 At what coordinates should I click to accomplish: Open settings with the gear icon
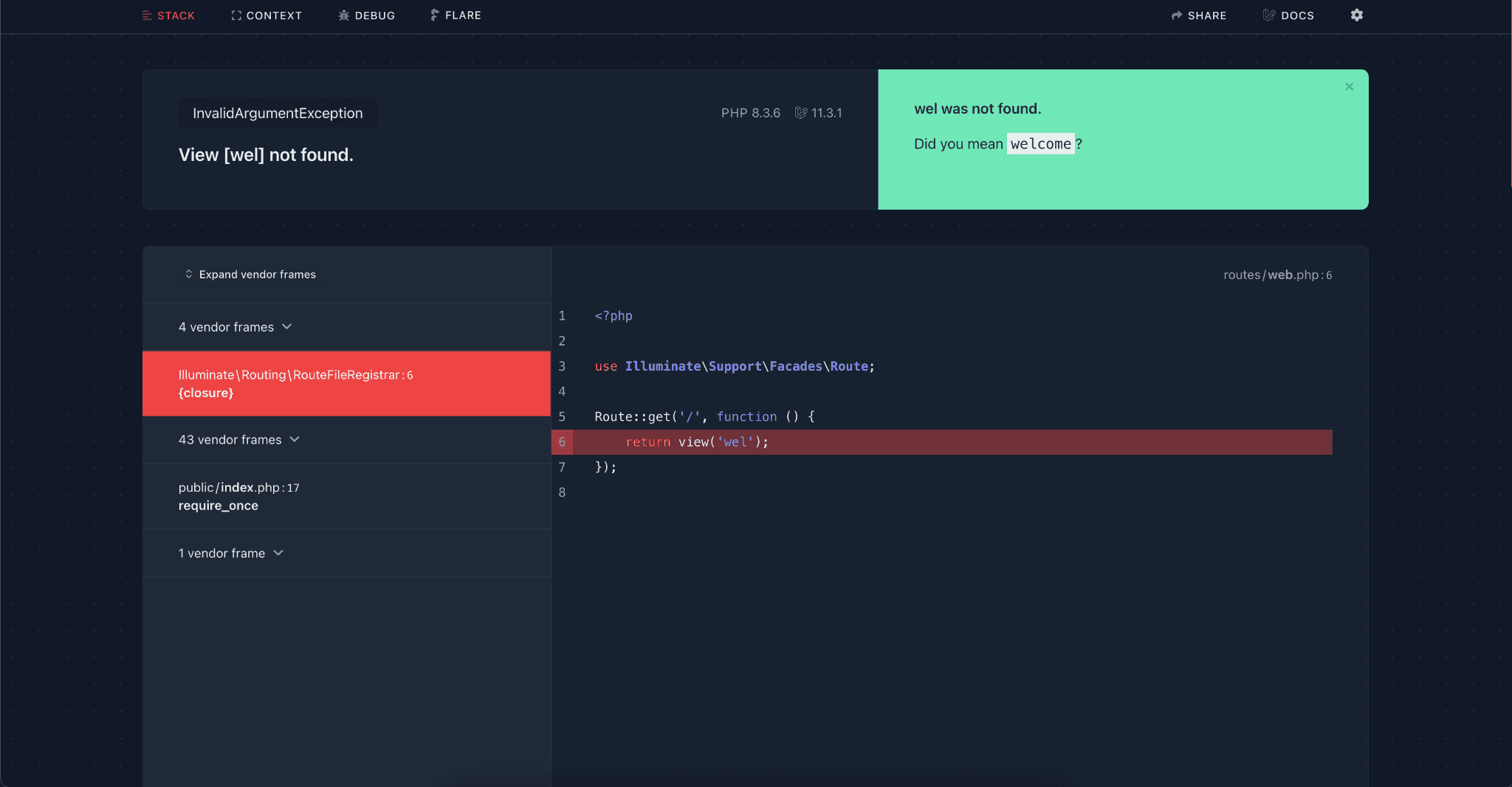[1356, 15]
